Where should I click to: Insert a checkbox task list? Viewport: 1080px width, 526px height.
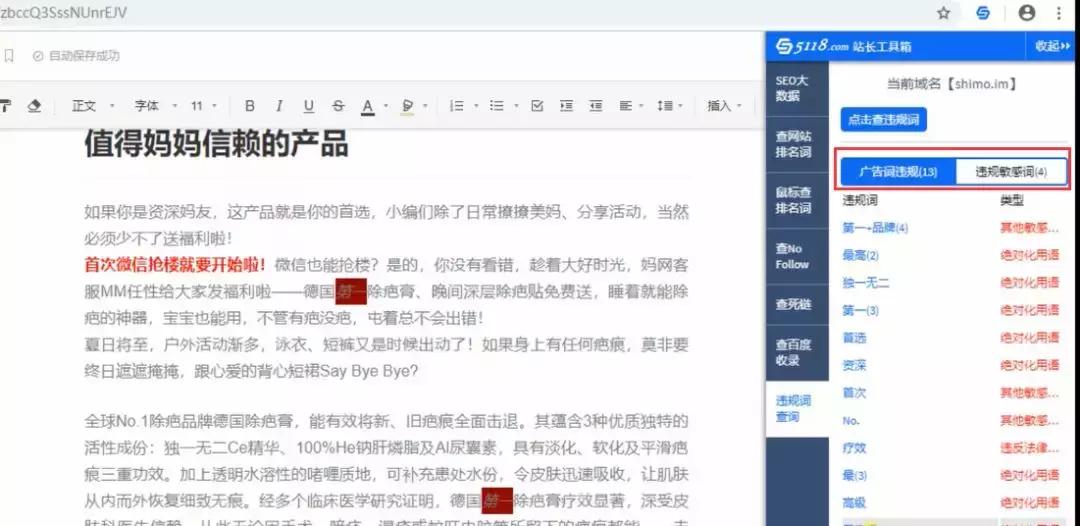point(538,106)
